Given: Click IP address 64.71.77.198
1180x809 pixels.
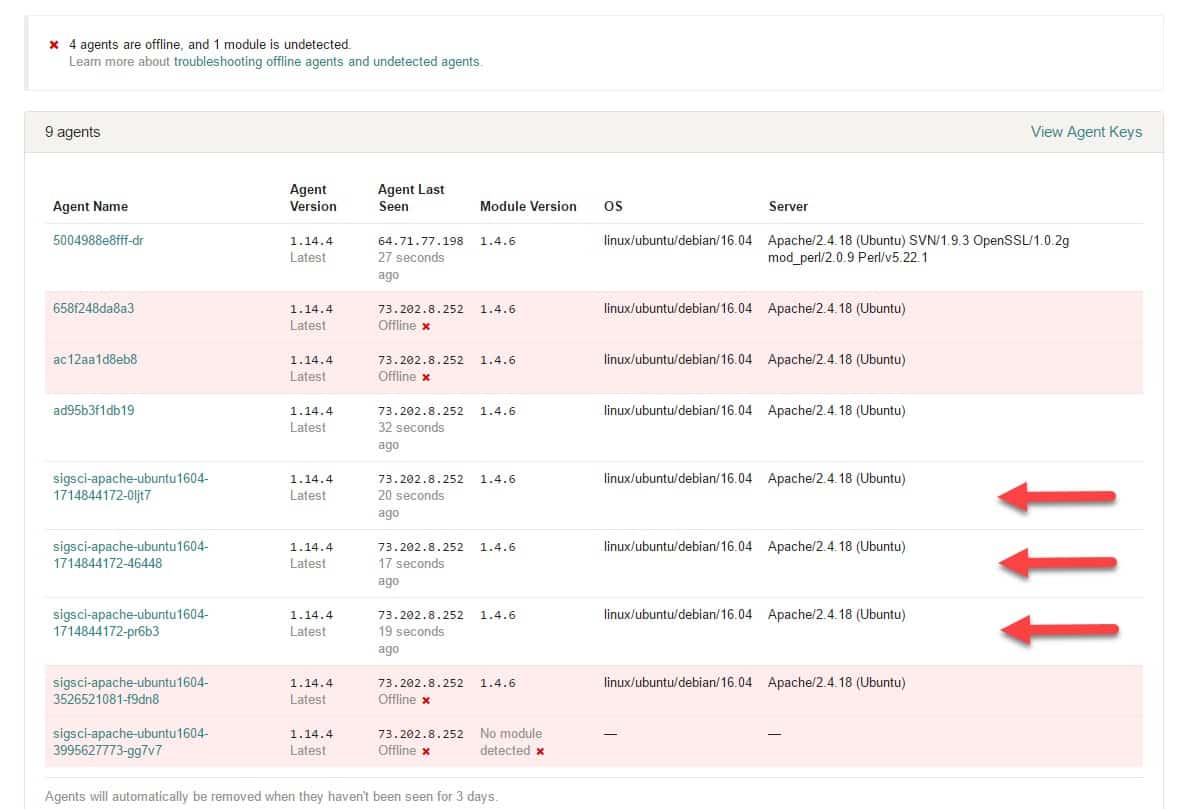Looking at the screenshot, I should click(421, 241).
